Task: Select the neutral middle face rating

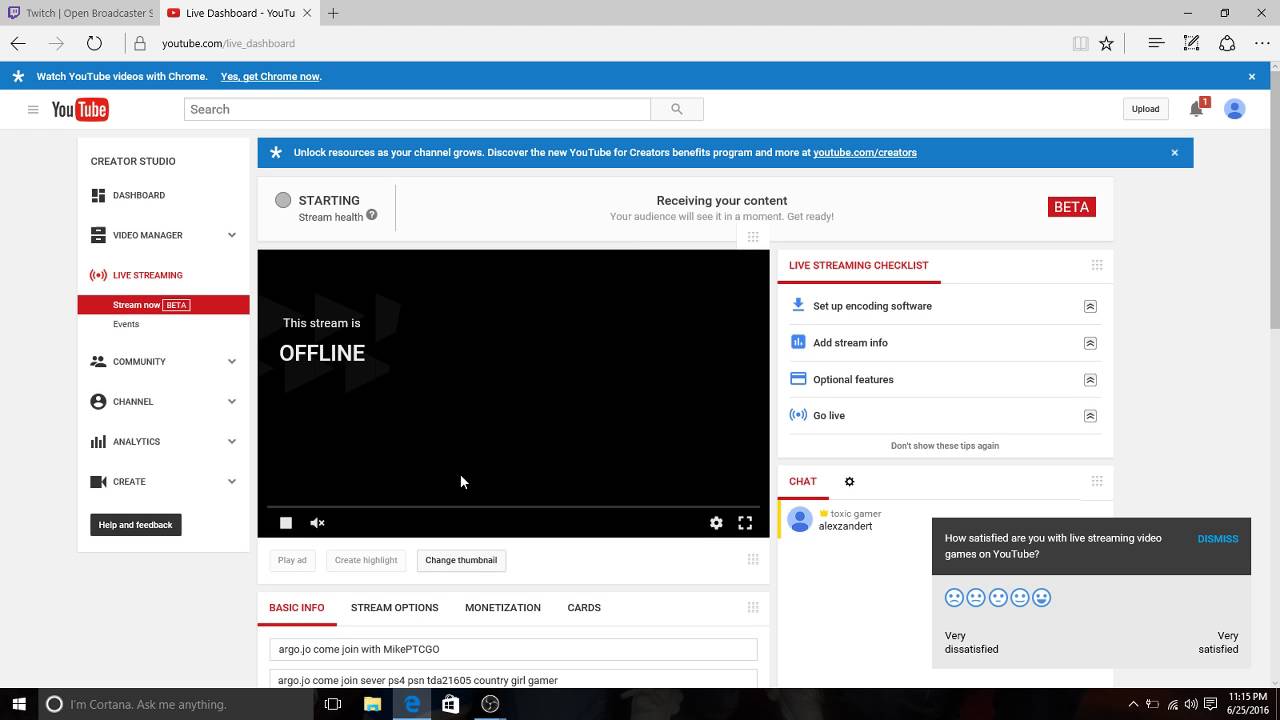Action: [x=998, y=598]
